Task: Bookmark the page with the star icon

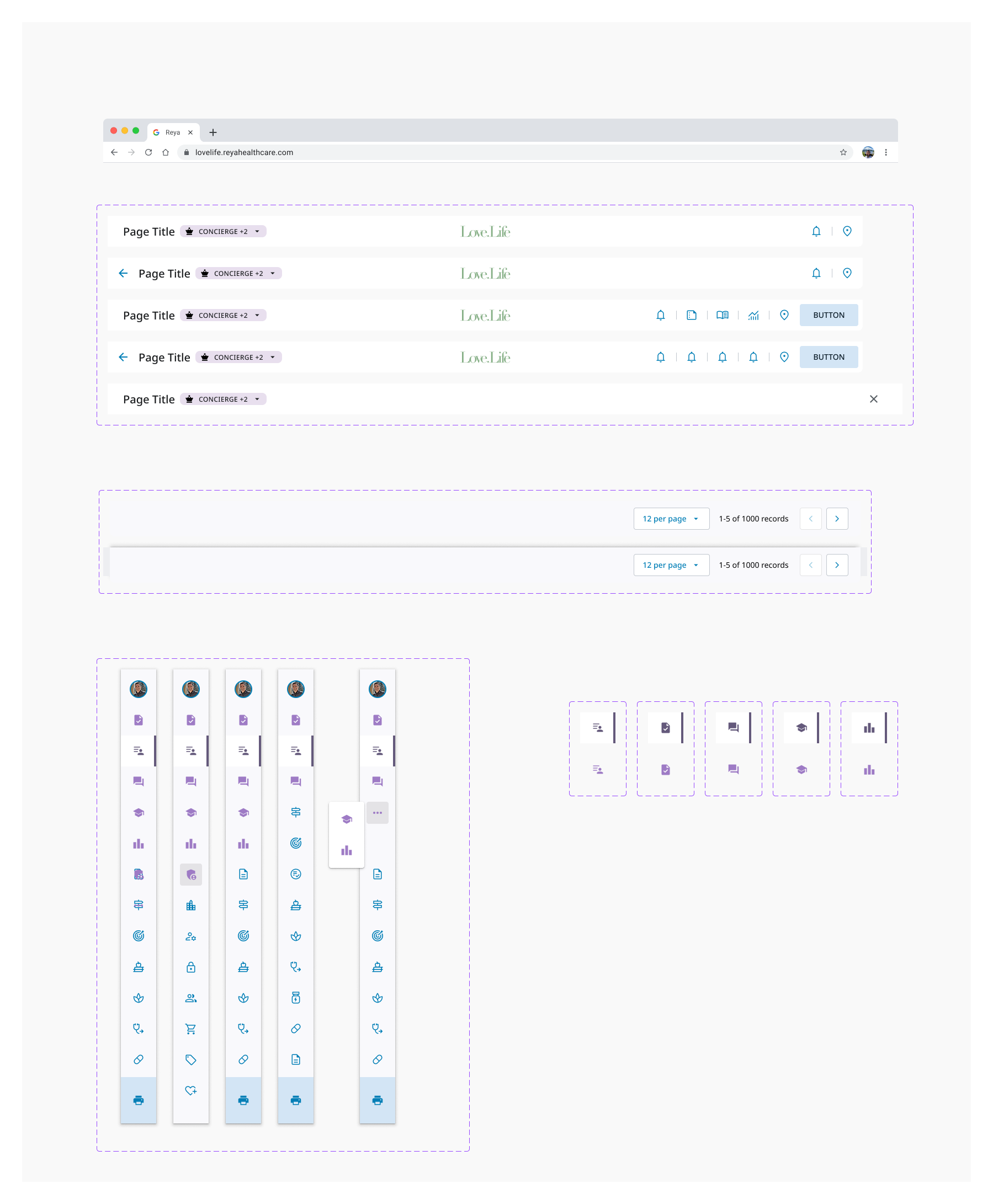Action: click(x=843, y=152)
